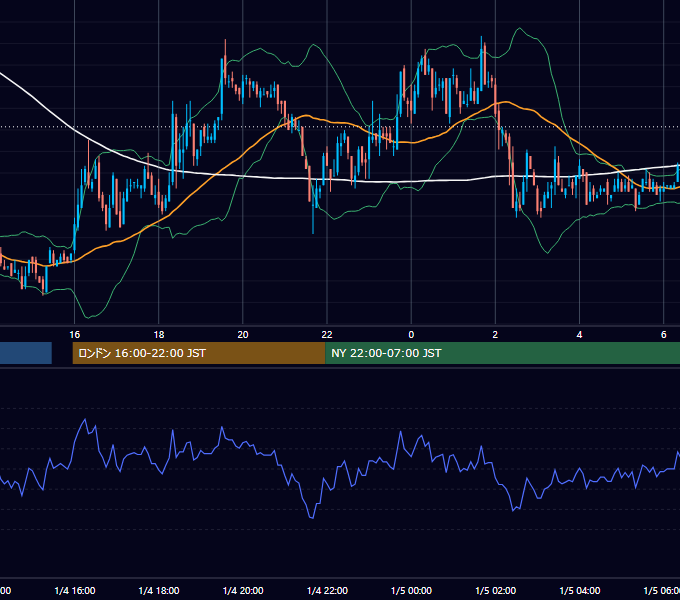680x600 pixels.
Task: Click the hour label 2 on chart axis
Action: tap(495, 334)
